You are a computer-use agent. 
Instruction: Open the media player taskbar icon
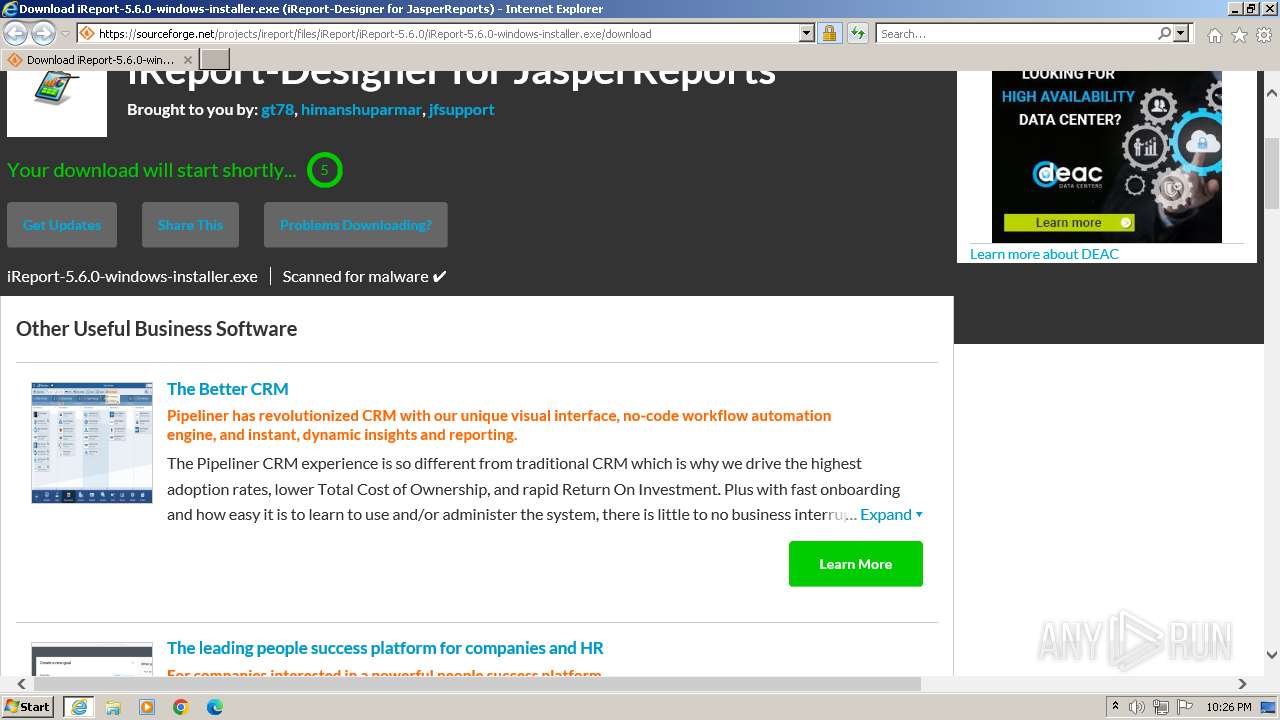tap(147, 707)
